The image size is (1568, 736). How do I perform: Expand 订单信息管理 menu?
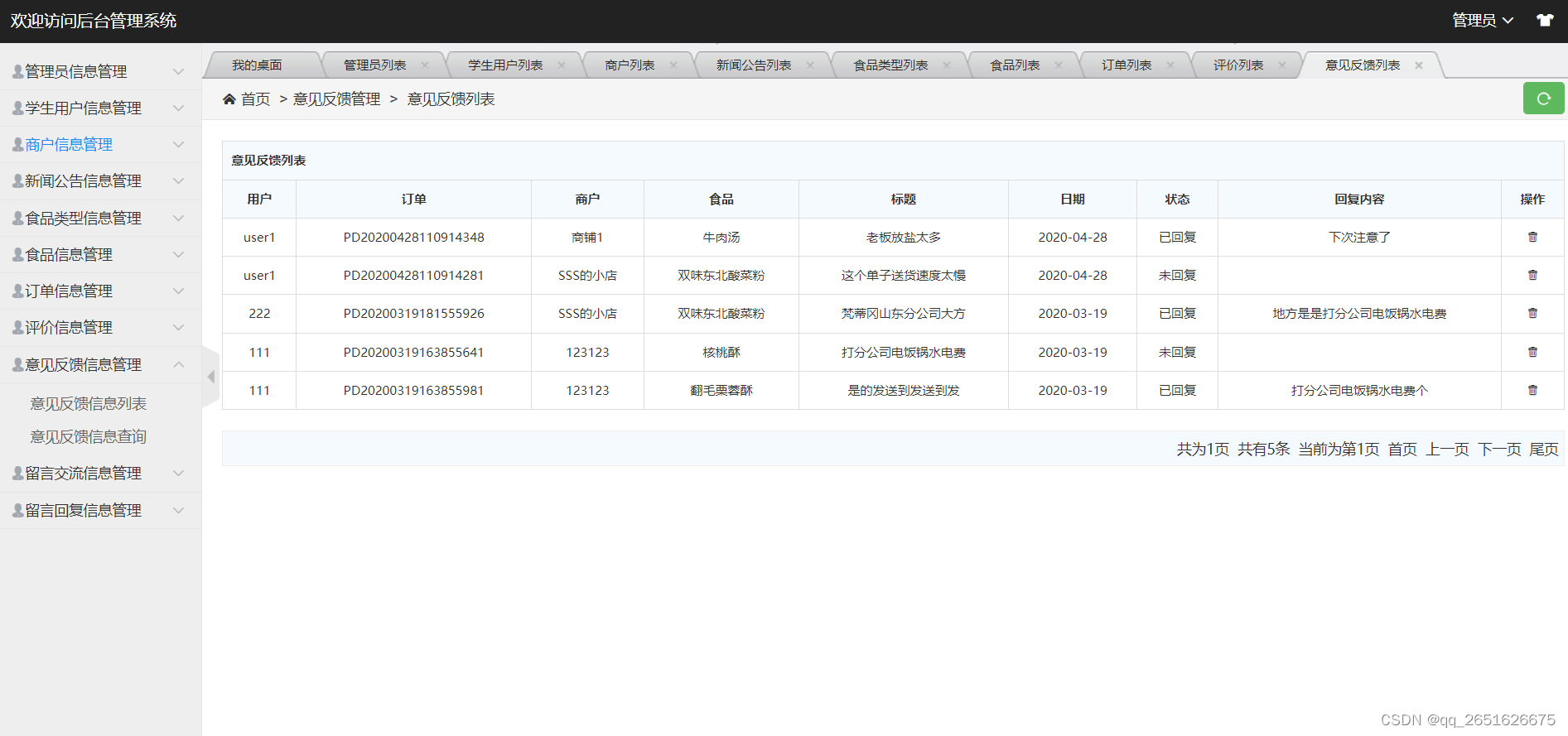(100, 291)
